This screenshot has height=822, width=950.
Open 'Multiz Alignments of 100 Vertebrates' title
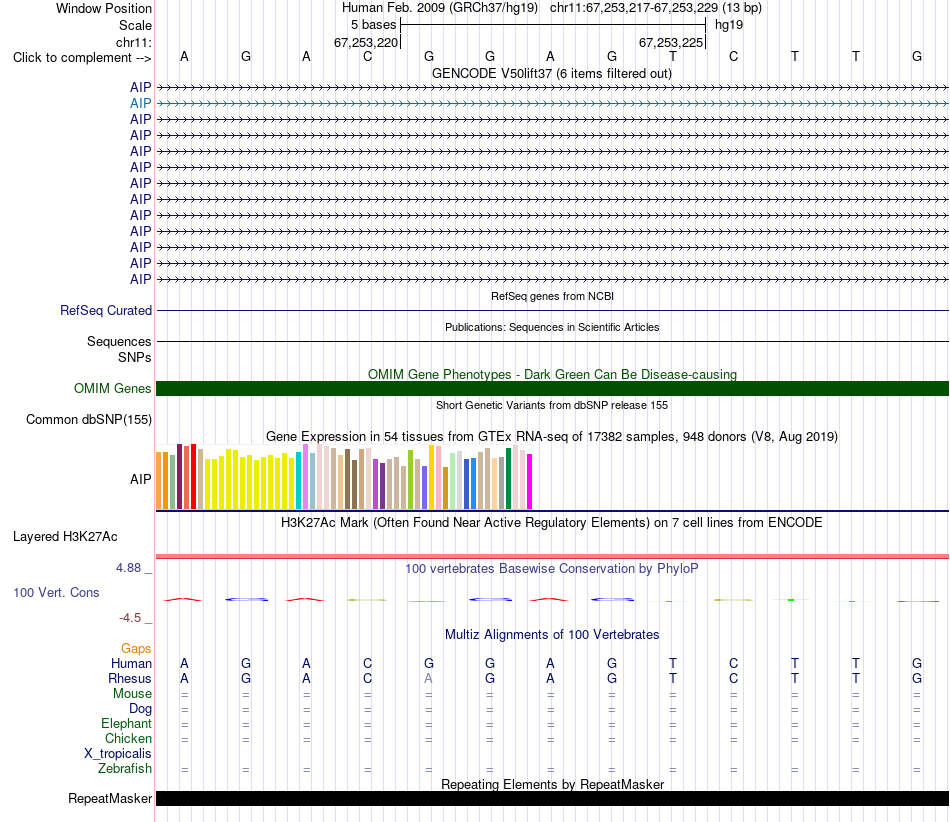click(x=552, y=635)
